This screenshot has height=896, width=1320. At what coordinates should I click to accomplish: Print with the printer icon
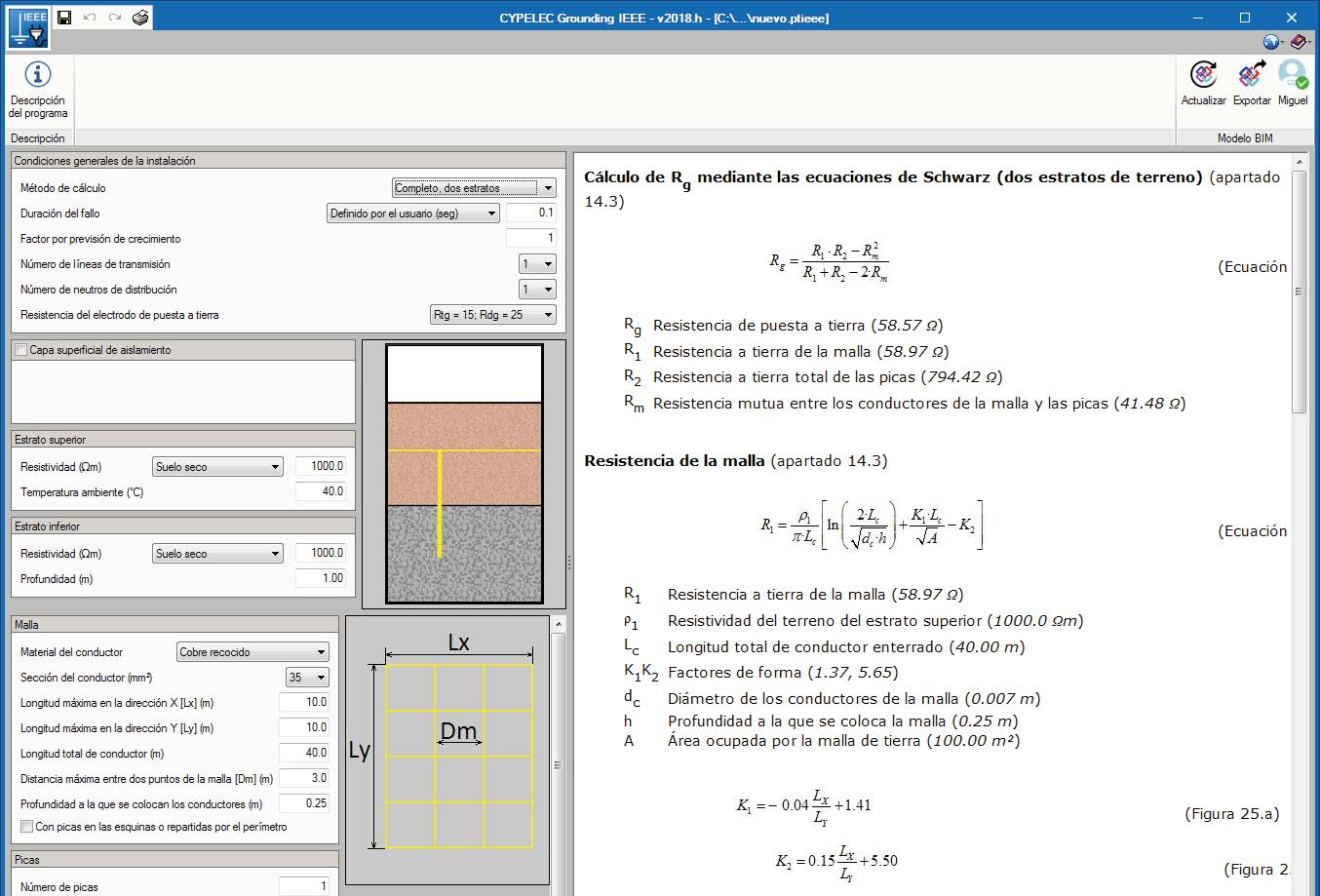141,18
